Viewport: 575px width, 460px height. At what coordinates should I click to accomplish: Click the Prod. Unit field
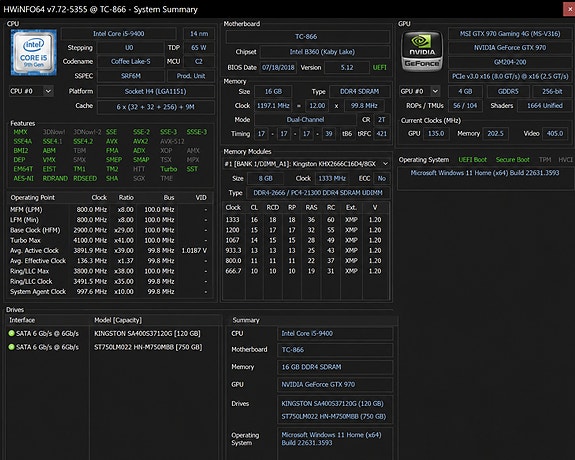[191, 76]
